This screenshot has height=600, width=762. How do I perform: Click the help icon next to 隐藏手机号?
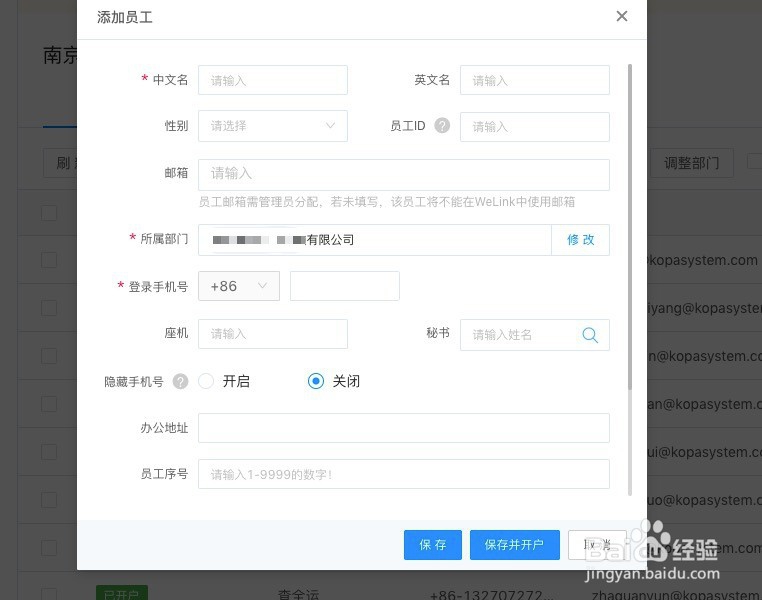[x=180, y=381]
